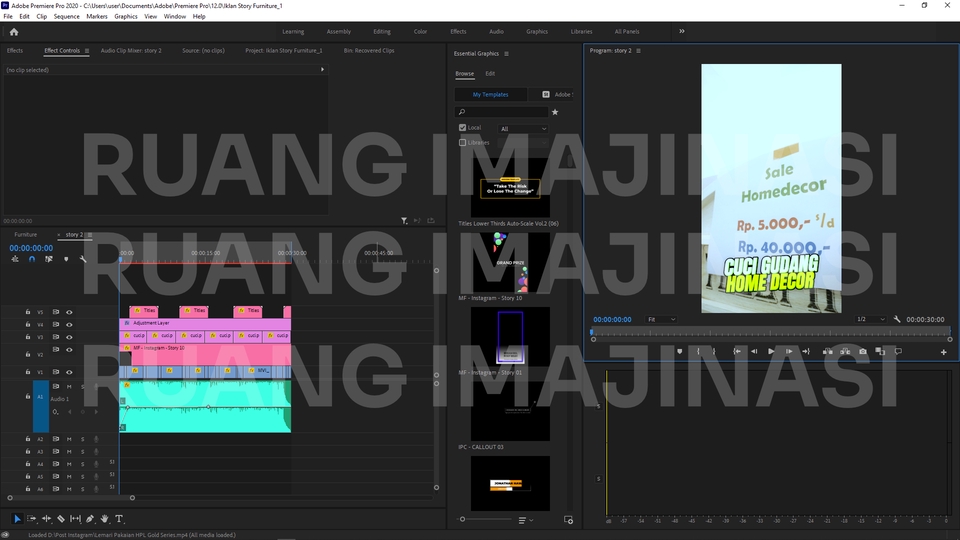Select the Selection tool arrow
960x540 pixels.
point(17,519)
